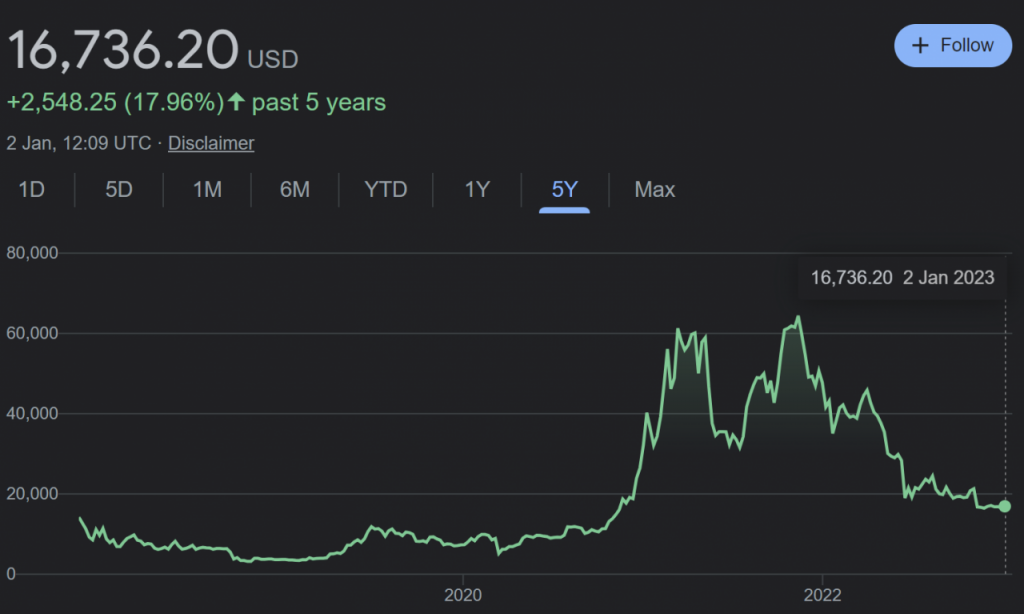Click the tooltip showing 2 Jan 2023
The width and height of the screenshot is (1024, 614).
coord(901,277)
